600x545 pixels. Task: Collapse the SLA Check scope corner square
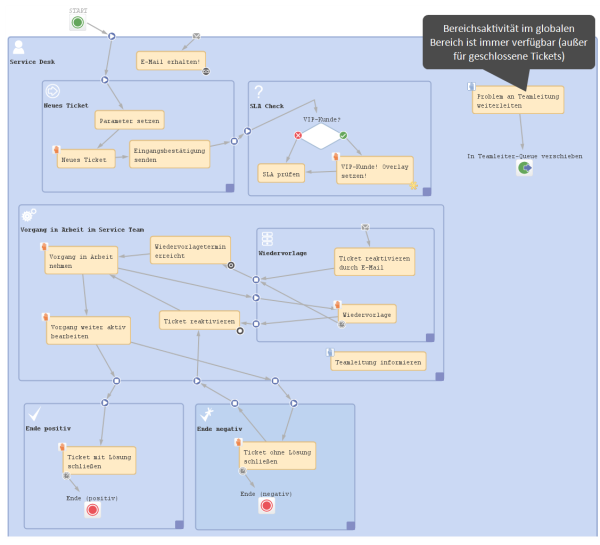point(427,188)
